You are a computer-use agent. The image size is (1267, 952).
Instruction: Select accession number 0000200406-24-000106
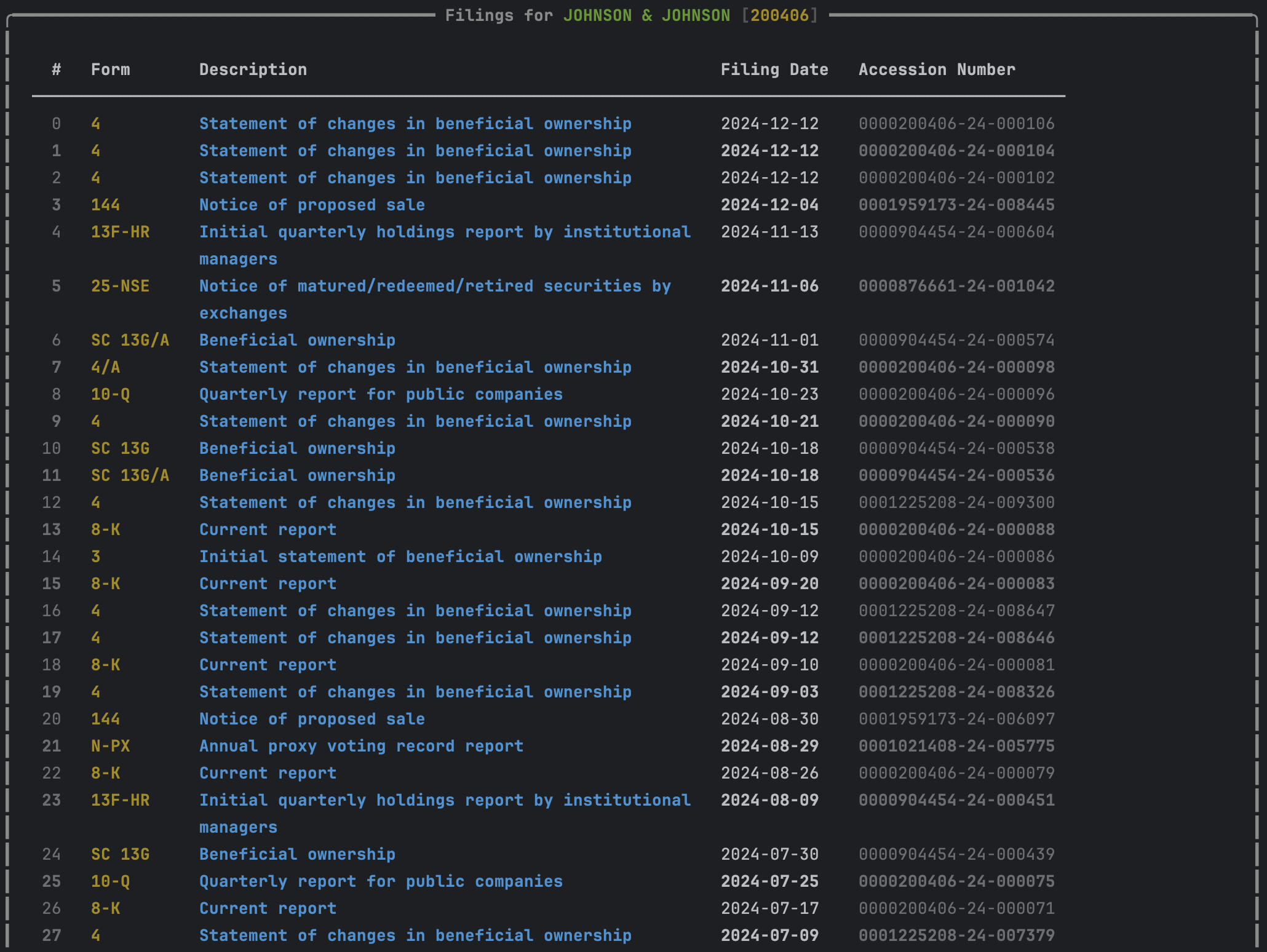pyautogui.click(x=956, y=124)
